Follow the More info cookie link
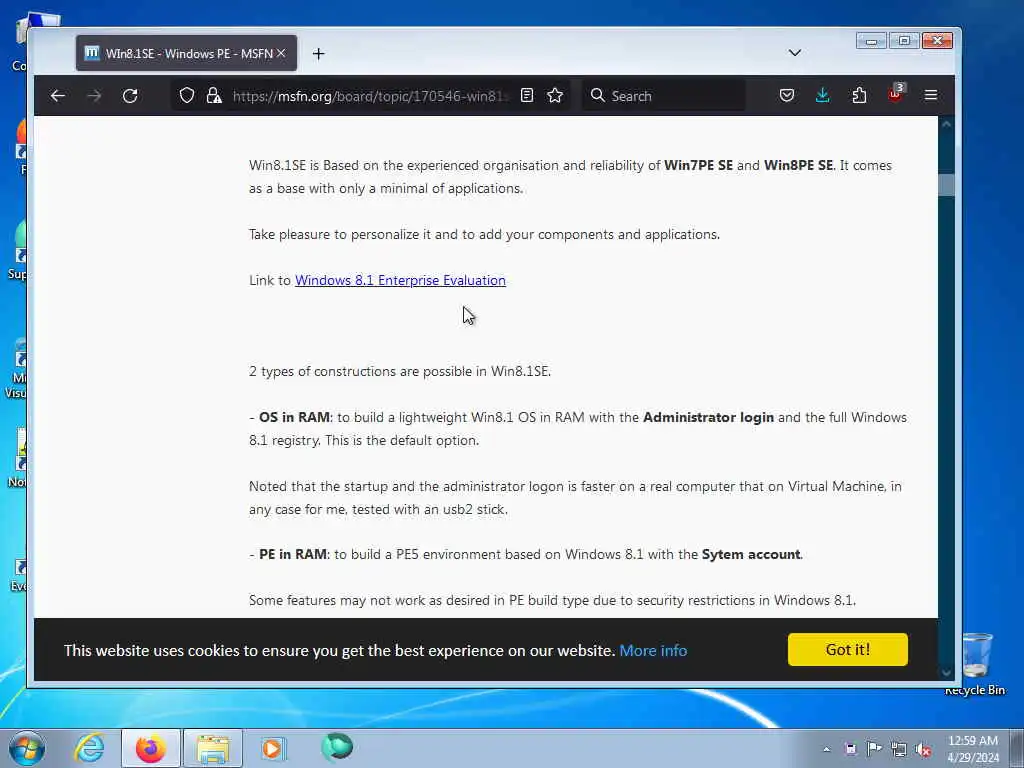The height and width of the screenshot is (768, 1024). point(653,650)
